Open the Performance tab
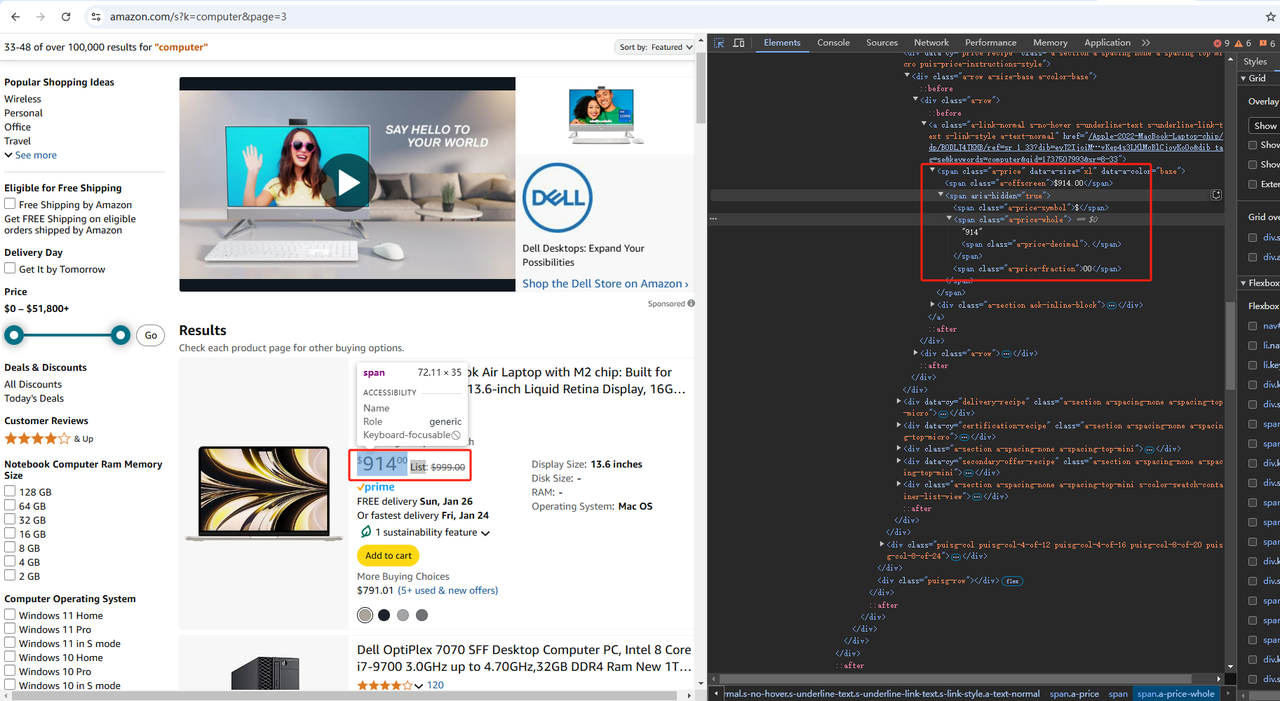The image size is (1280, 701). point(991,43)
